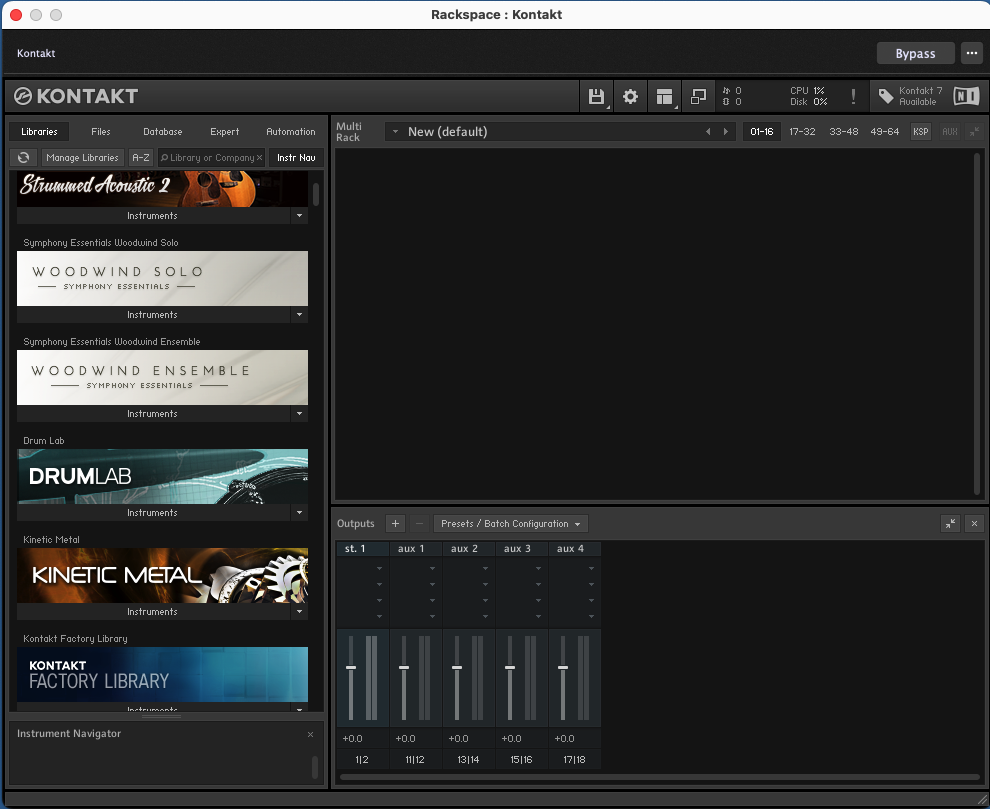The width and height of the screenshot is (990, 809).
Task: Toggle plugin Bypass
Action: coord(915,54)
